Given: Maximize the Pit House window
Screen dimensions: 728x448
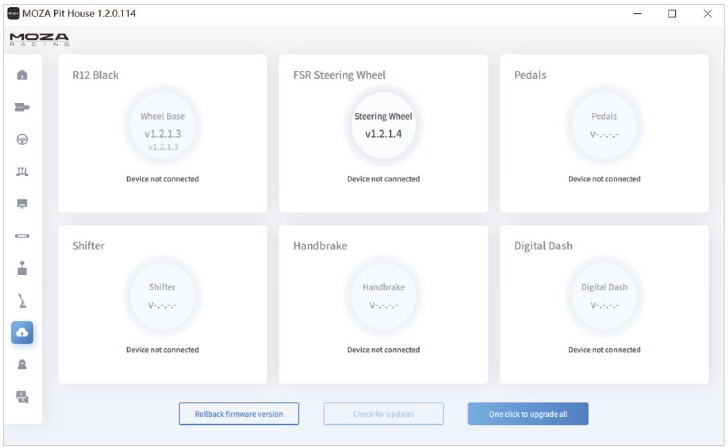Looking at the screenshot, I should (x=672, y=13).
